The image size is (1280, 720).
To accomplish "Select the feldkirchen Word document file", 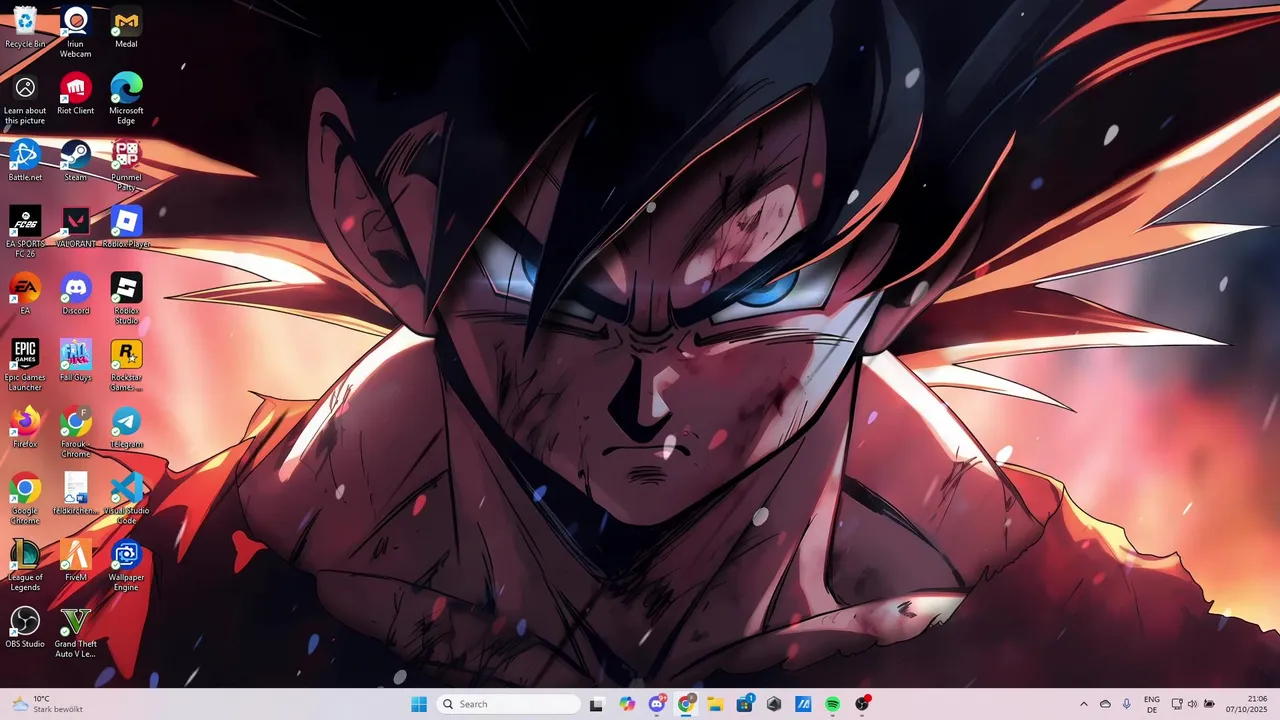I will tap(75, 494).
